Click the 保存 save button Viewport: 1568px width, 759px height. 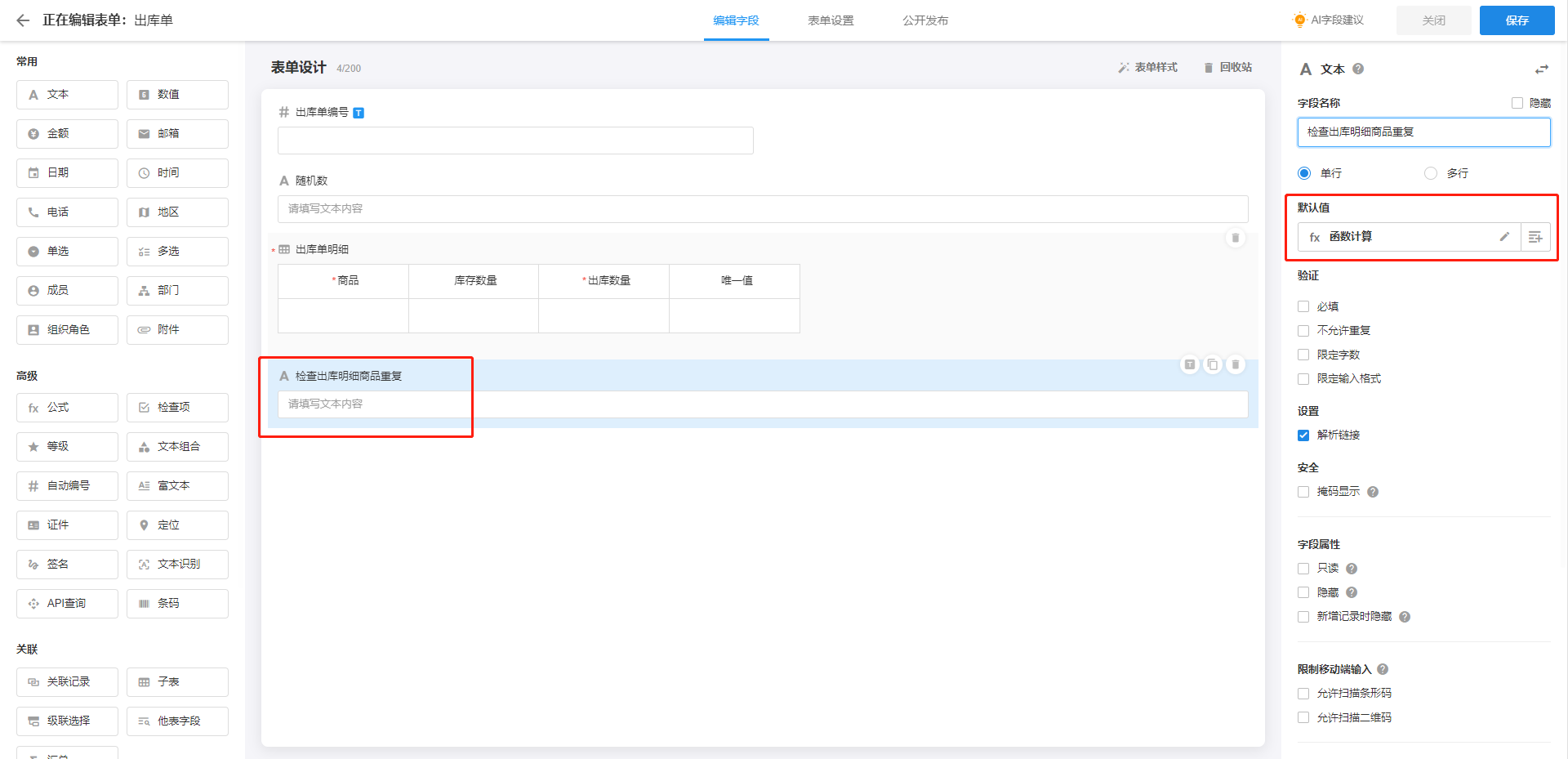(x=1517, y=20)
